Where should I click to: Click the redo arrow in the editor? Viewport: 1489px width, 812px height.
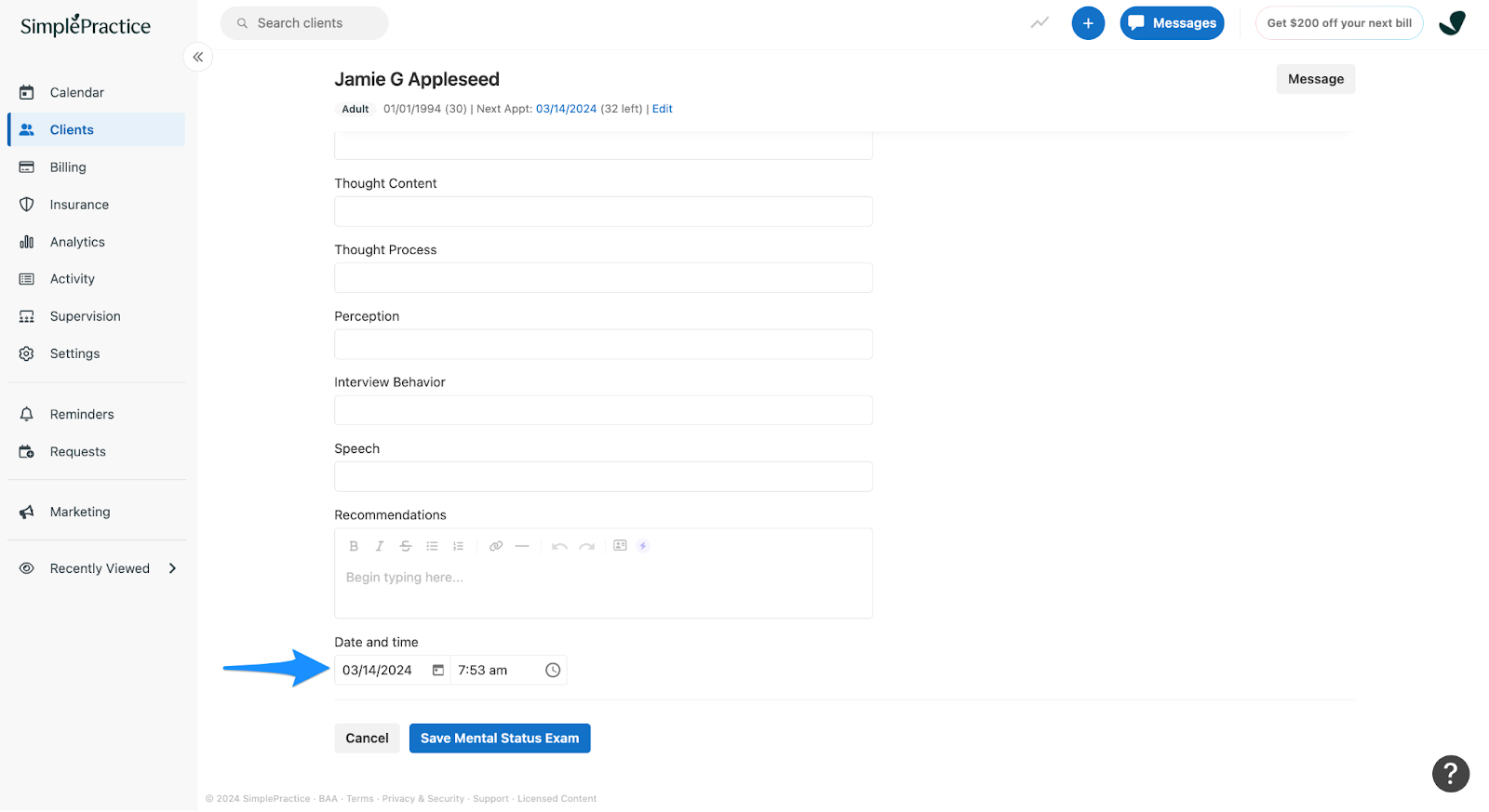click(586, 546)
